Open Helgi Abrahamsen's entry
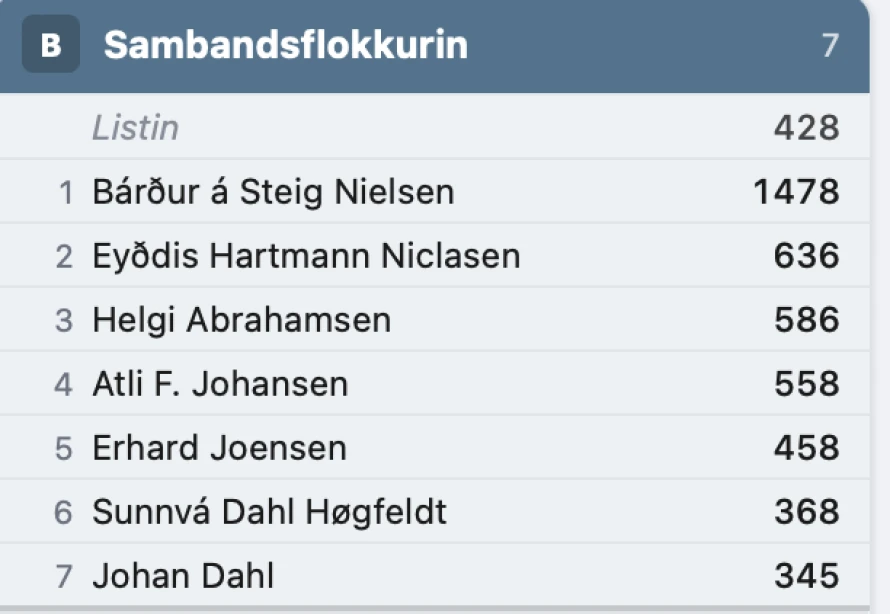 point(241,320)
